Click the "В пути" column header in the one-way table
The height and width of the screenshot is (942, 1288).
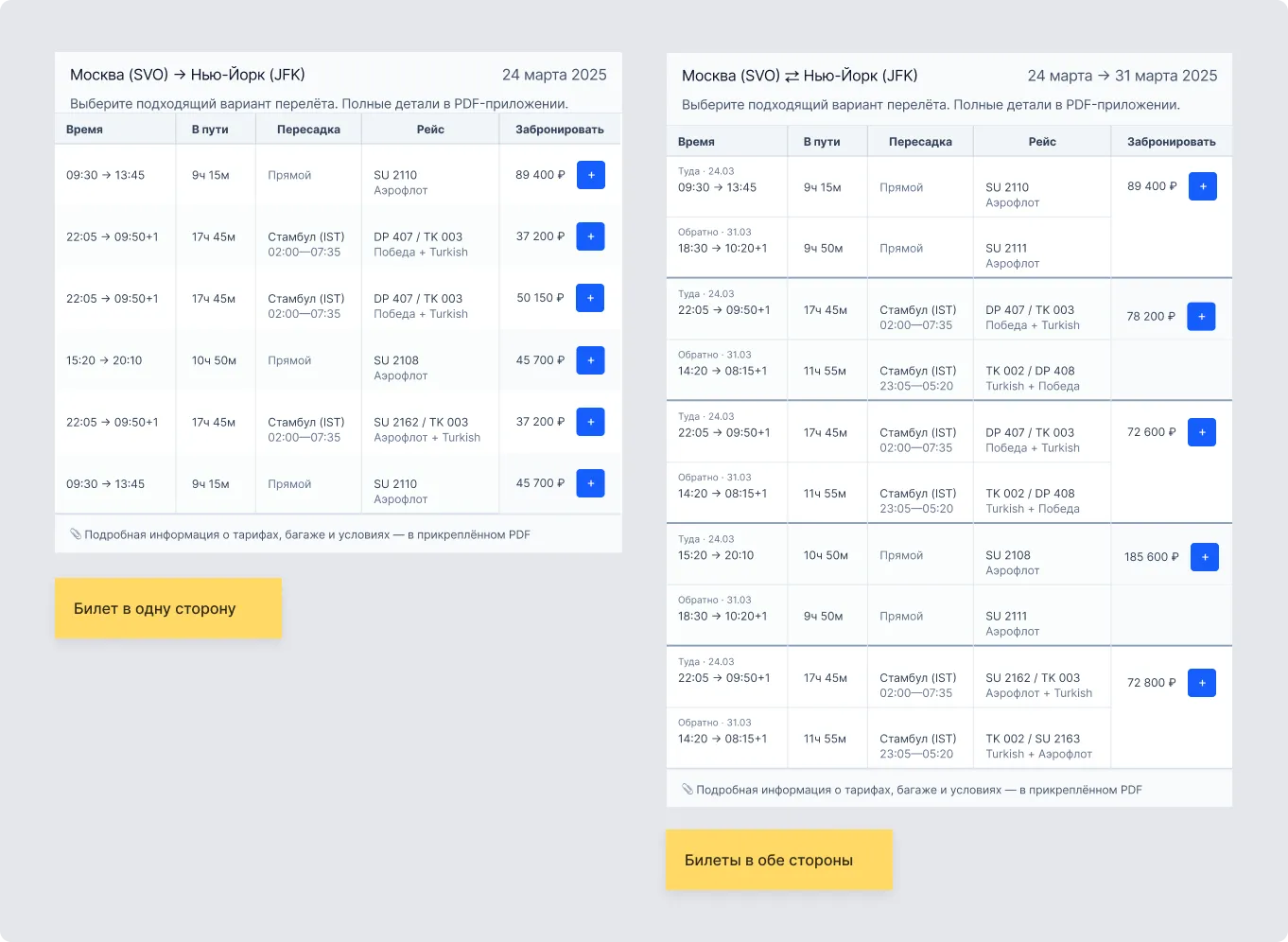coord(210,130)
